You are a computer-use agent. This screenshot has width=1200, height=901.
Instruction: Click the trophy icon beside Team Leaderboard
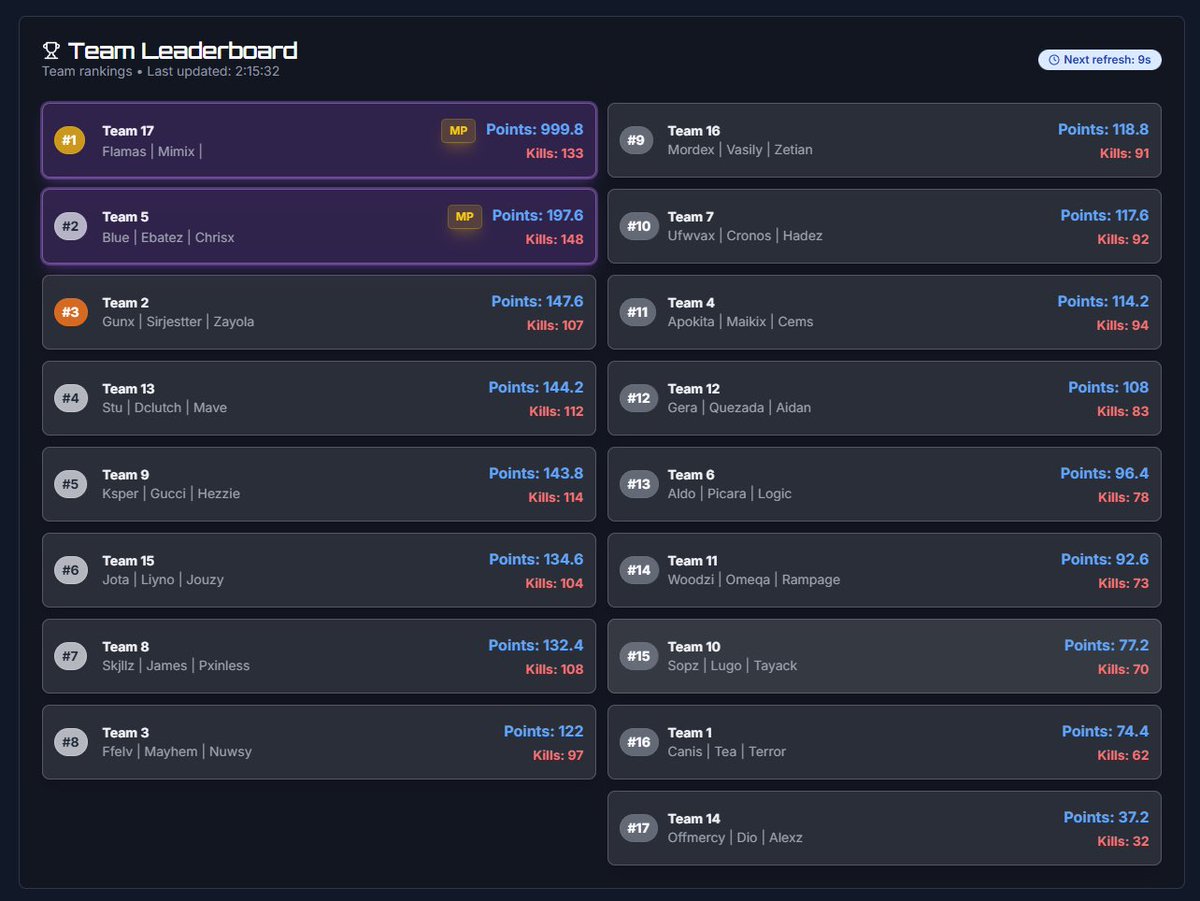click(x=51, y=50)
